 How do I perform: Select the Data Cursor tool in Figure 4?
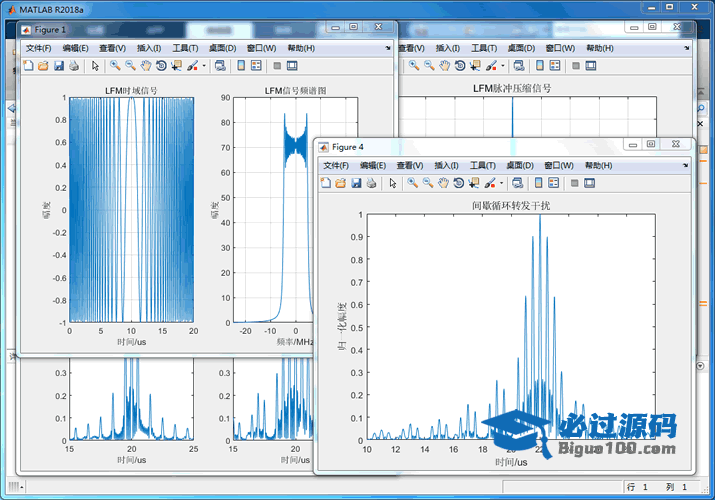(x=474, y=183)
